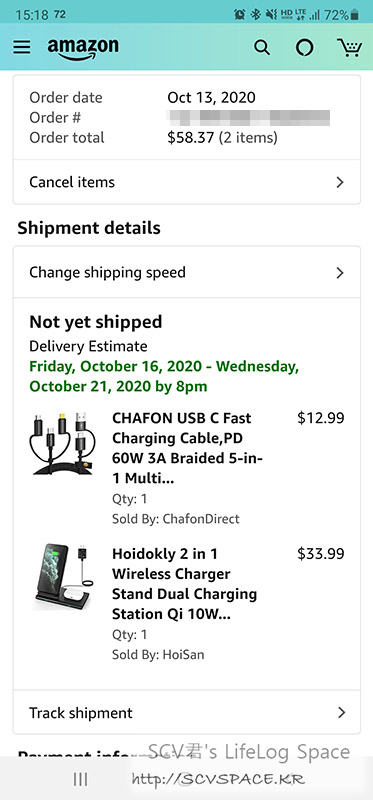Screen dimensions: 373x800
Task: Tap the alarm icon in status bar
Action: pyautogui.click(x=239, y=15)
